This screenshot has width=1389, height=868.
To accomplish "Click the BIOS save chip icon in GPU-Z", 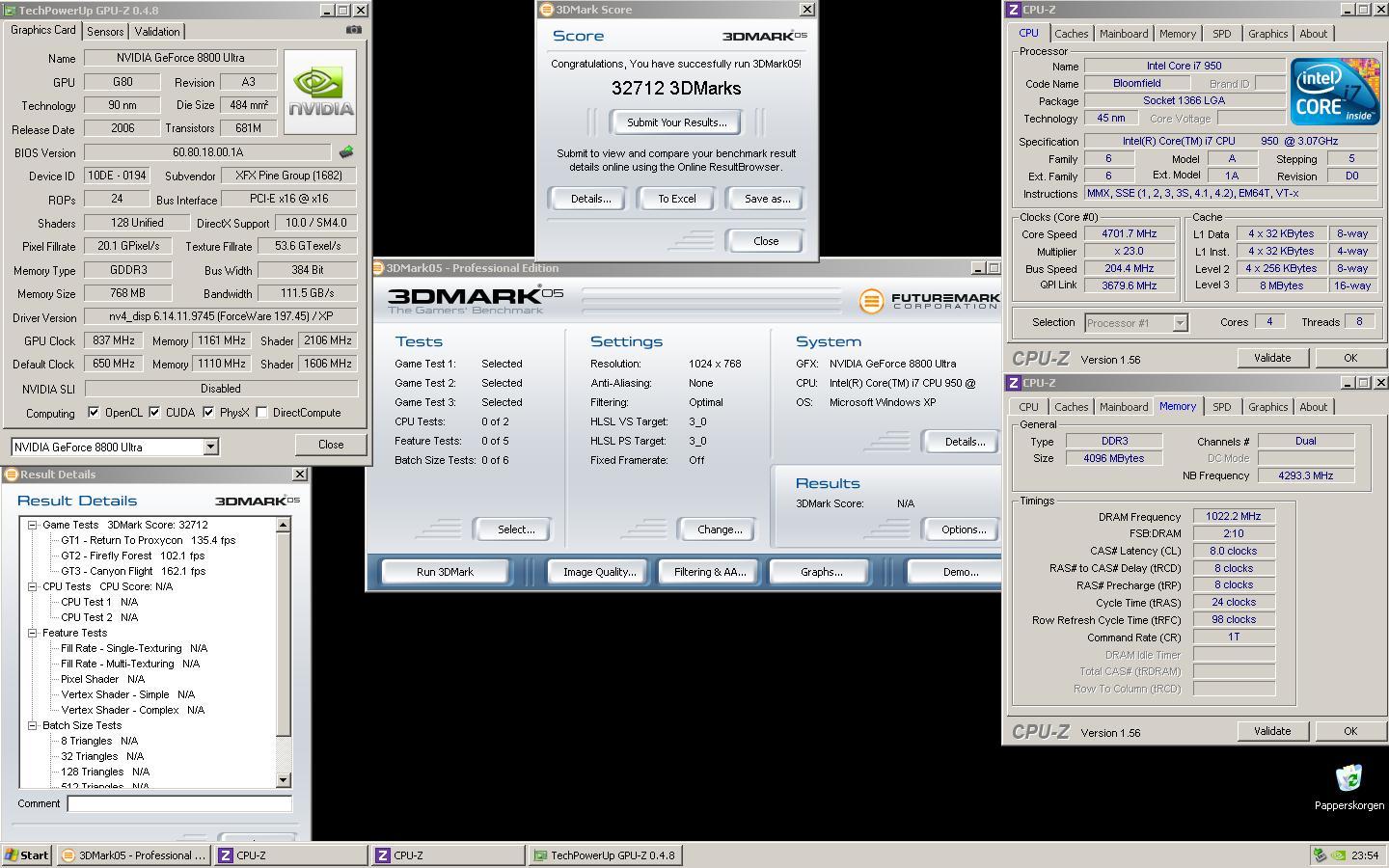I will [345, 152].
